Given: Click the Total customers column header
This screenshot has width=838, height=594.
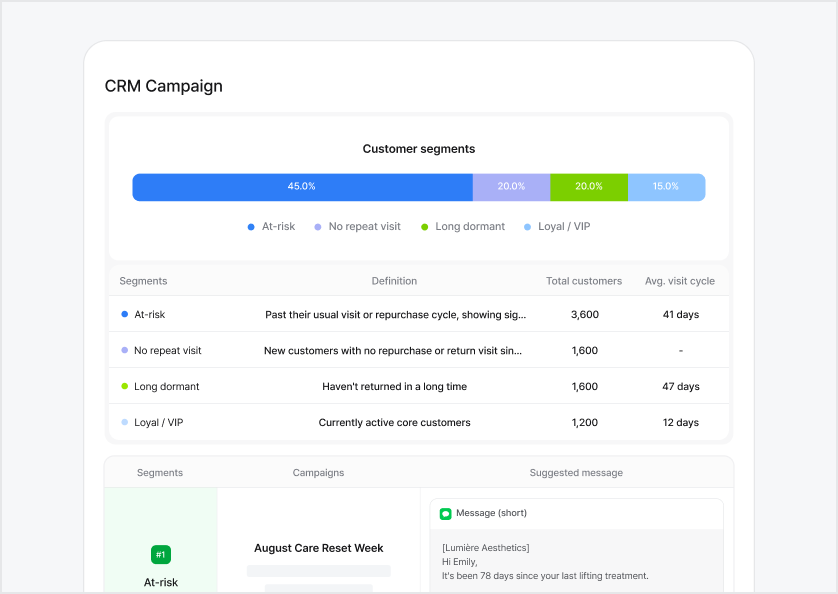Looking at the screenshot, I should [x=584, y=281].
